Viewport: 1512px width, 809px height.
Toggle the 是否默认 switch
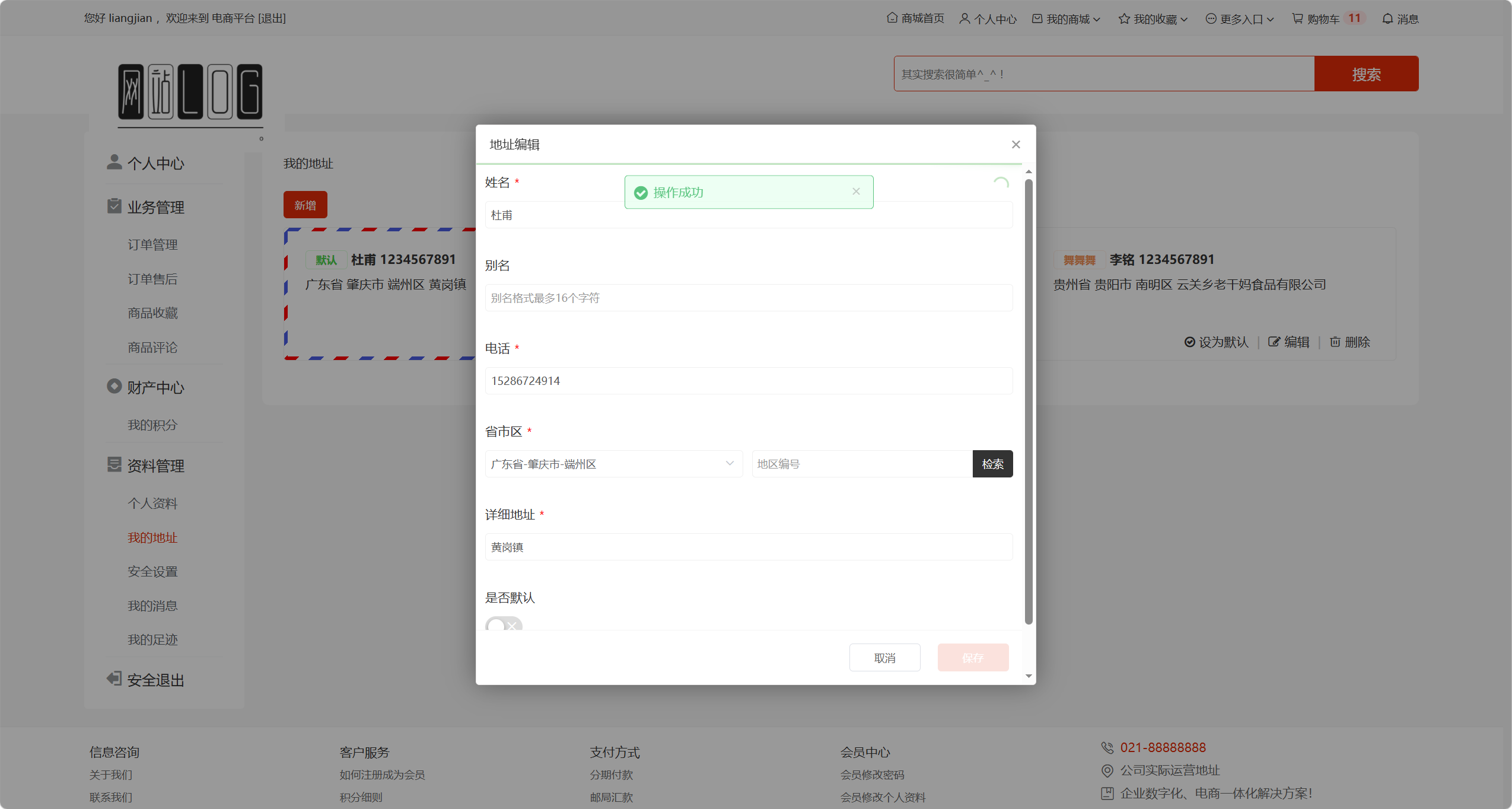tap(504, 624)
